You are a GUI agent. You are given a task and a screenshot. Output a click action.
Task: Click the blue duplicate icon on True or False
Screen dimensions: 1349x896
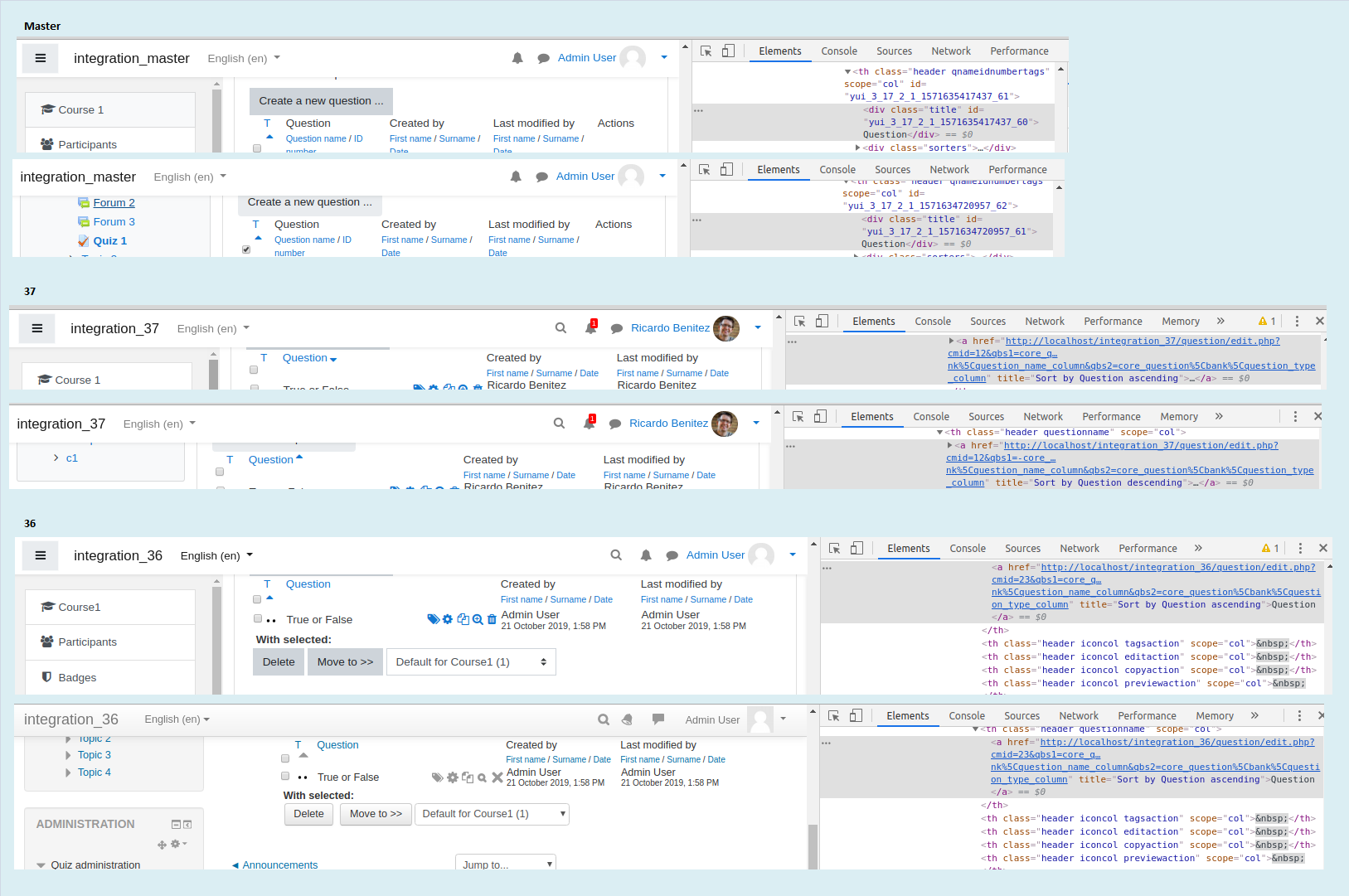463,619
